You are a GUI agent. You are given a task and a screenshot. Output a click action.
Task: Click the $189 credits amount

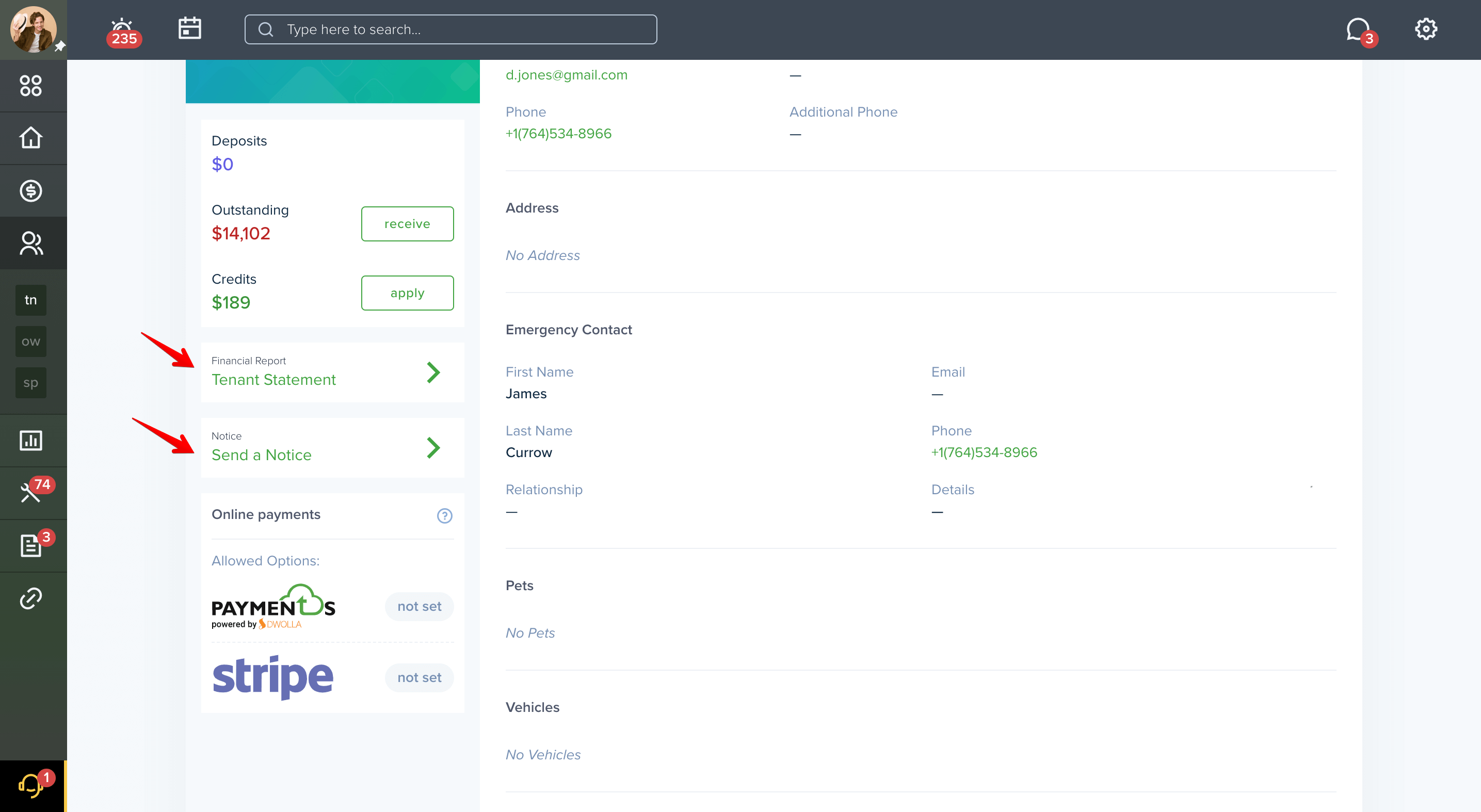(231, 302)
